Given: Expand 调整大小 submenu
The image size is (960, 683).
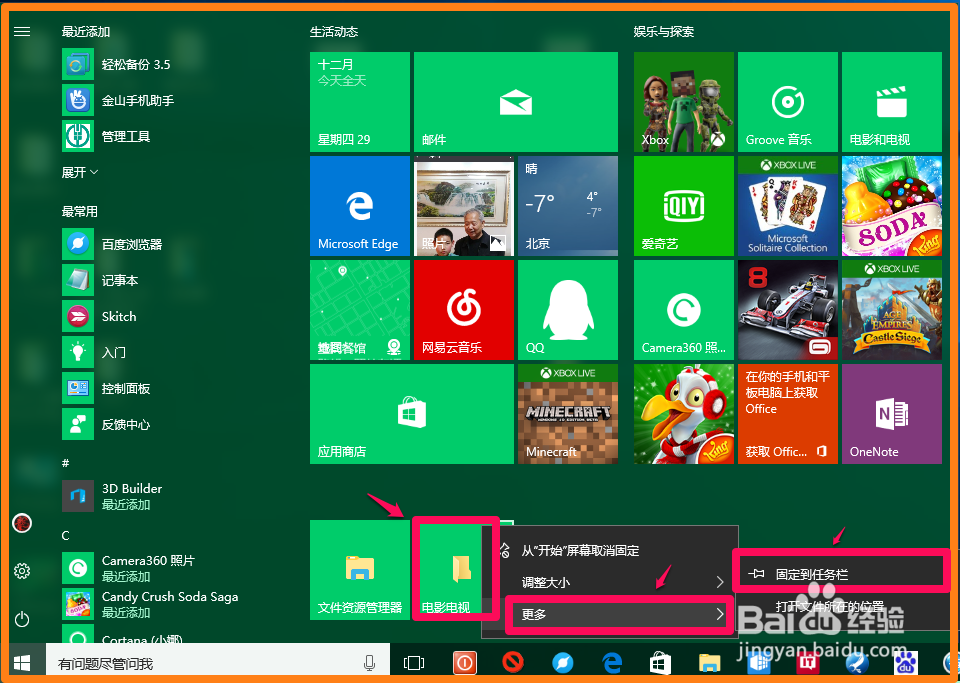Looking at the screenshot, I should (x=610, y=582).
